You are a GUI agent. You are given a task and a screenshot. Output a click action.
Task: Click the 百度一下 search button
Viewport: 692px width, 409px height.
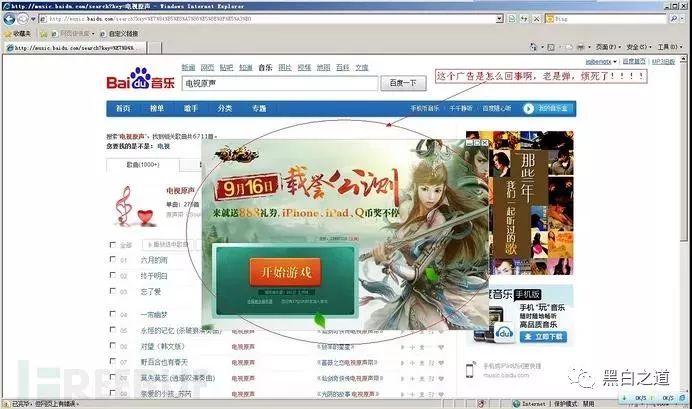click(403, 83)
